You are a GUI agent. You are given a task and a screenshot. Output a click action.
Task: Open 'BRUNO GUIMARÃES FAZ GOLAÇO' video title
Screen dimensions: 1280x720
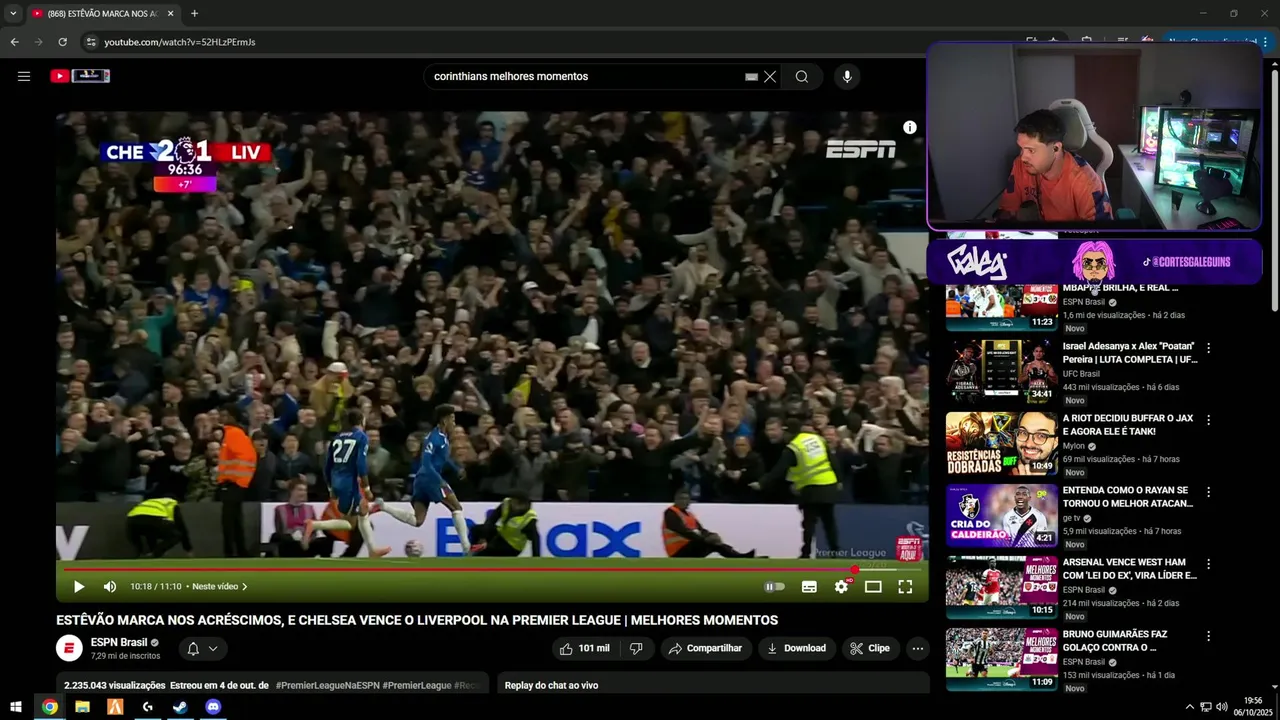click(x=1115, y=640)
